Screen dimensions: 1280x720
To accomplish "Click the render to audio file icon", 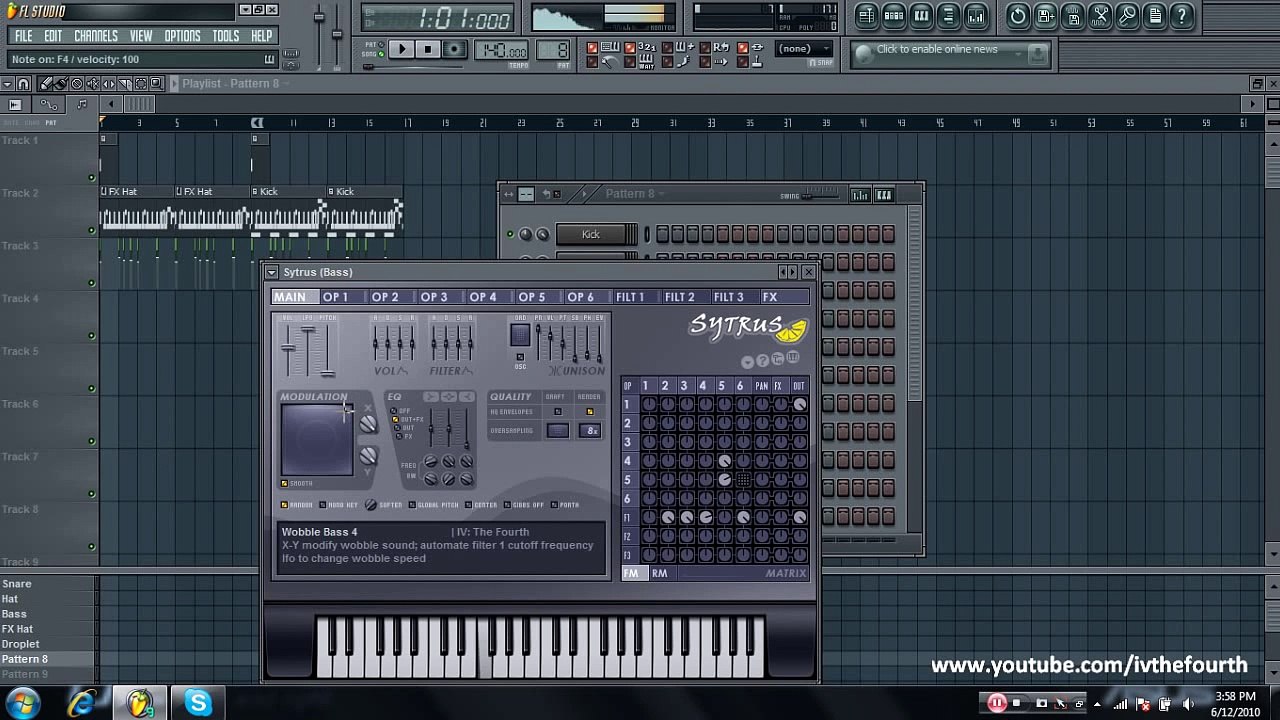I will [1073, 16].
